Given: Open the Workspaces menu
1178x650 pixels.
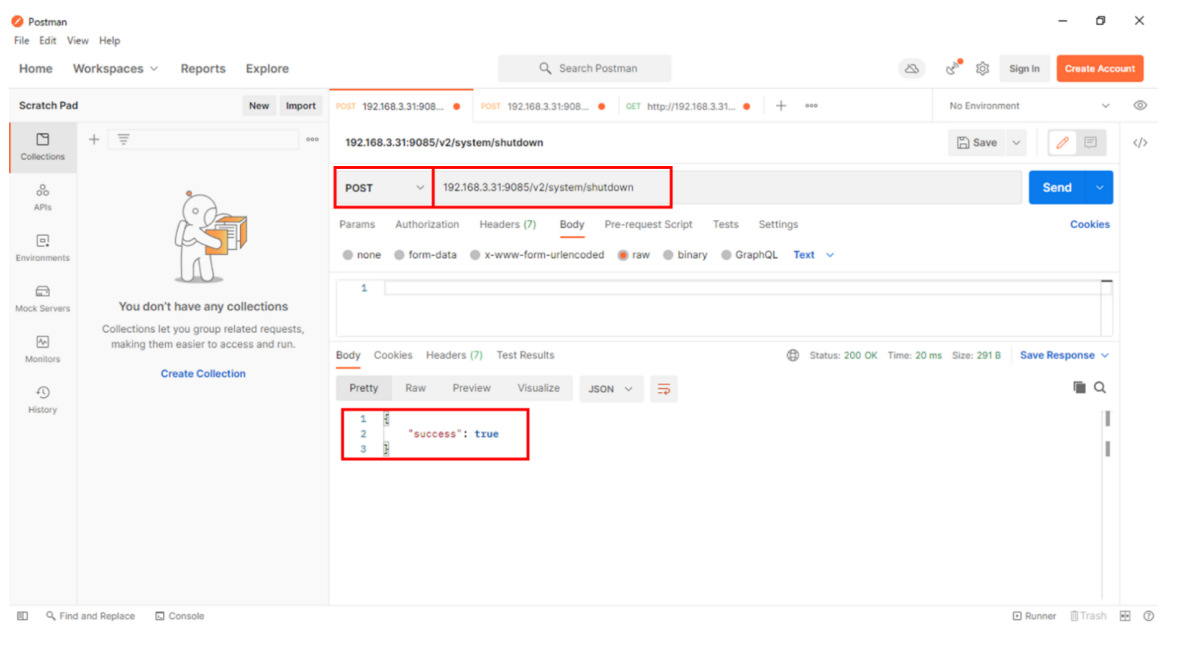Looking at the screenshot, I should [115, 69].
